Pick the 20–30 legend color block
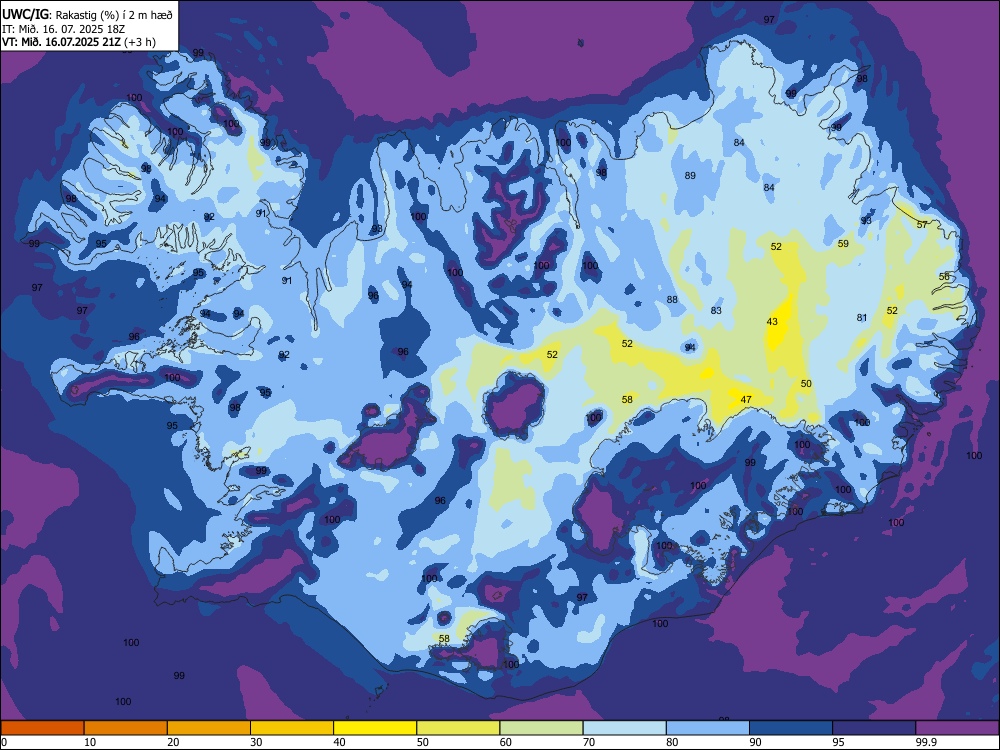 tap(209, 728)
